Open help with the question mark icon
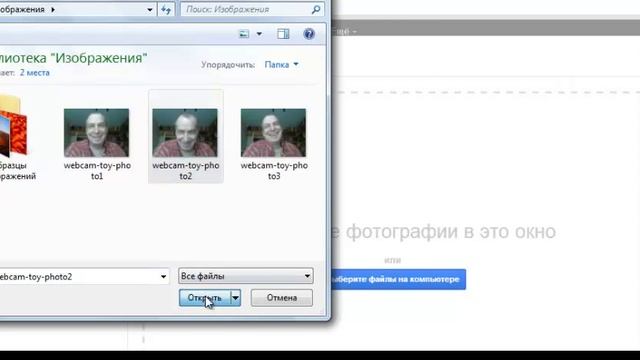Viewport: 640px width, 360px height. (x=309, y=34)
